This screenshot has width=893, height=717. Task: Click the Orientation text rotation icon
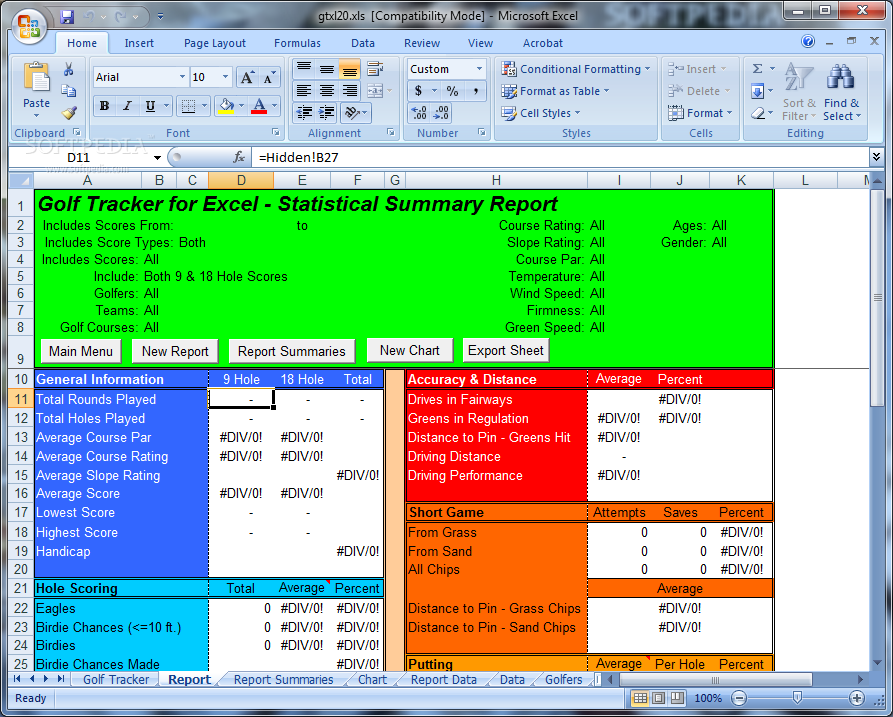point(352,113)
